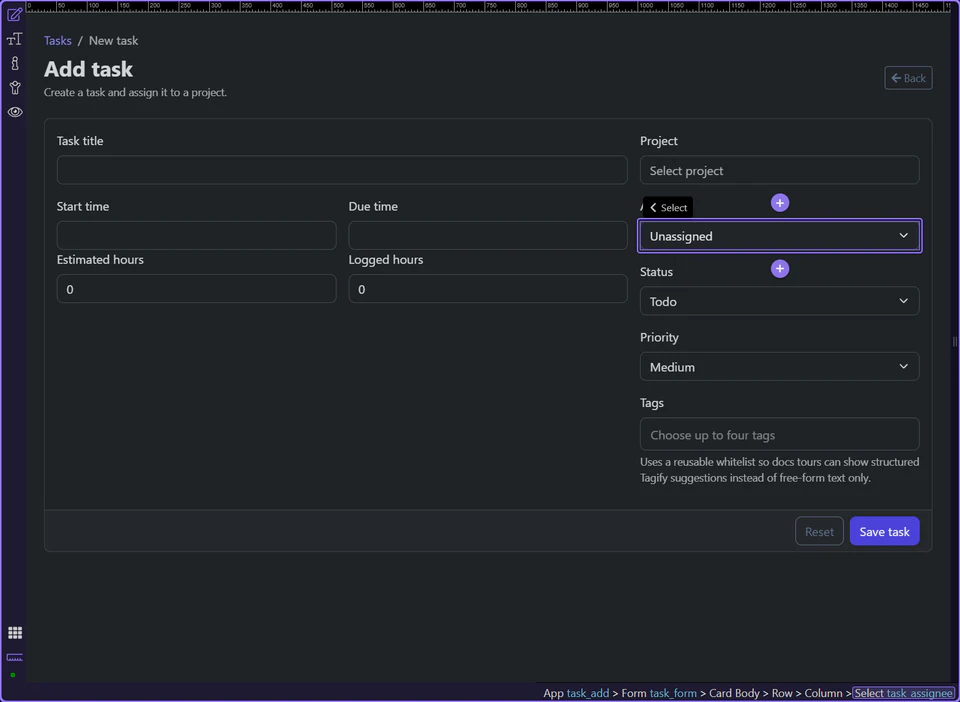Click the text sizing (TT) icon in sidebar
Viewport: 960px width, 702px height.
click(14, 38)
